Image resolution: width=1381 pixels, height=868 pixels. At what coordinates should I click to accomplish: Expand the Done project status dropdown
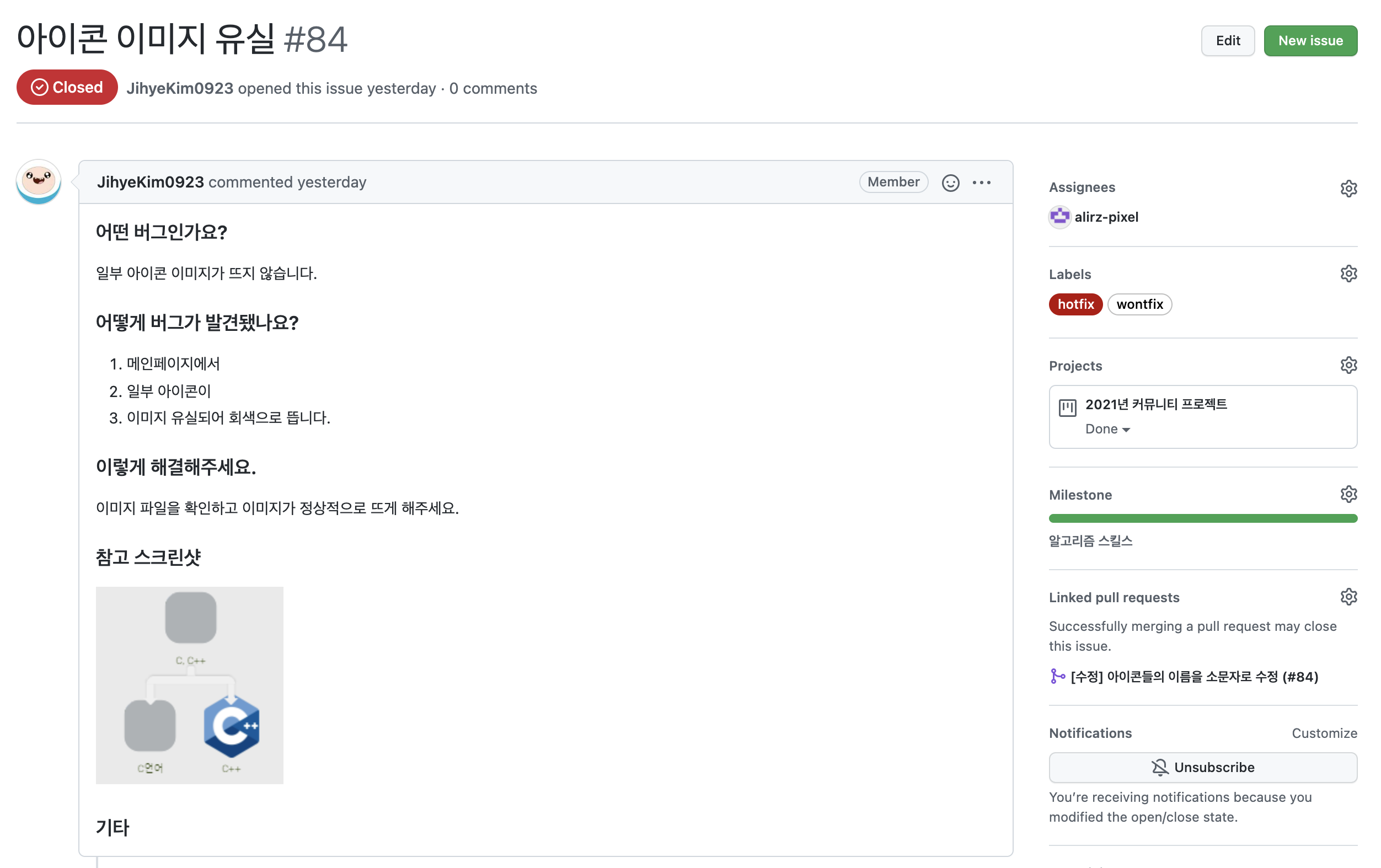coord(1107,429)
